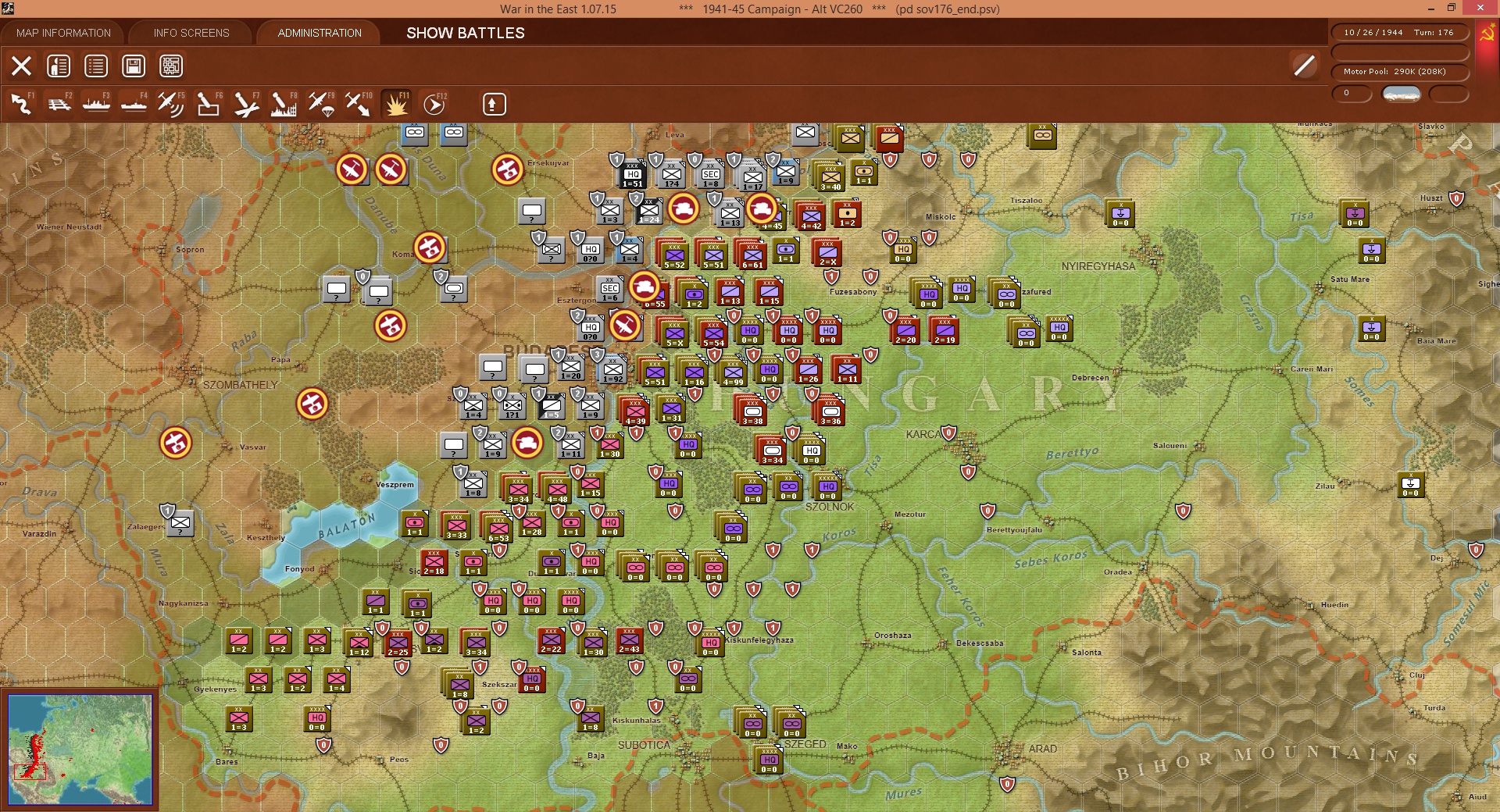Select the F5 air recon mode

[171, 104]
